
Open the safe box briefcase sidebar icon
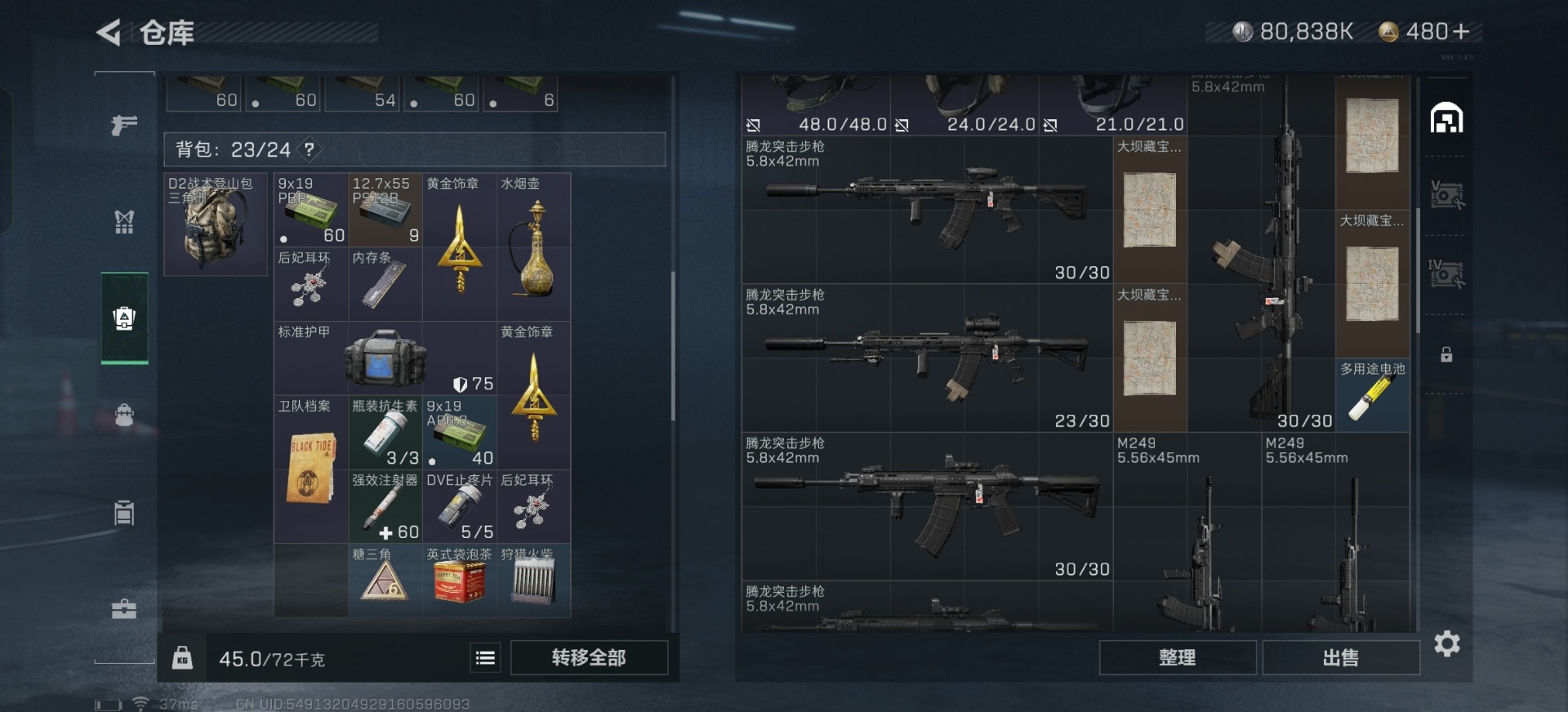tap(124, 608)
